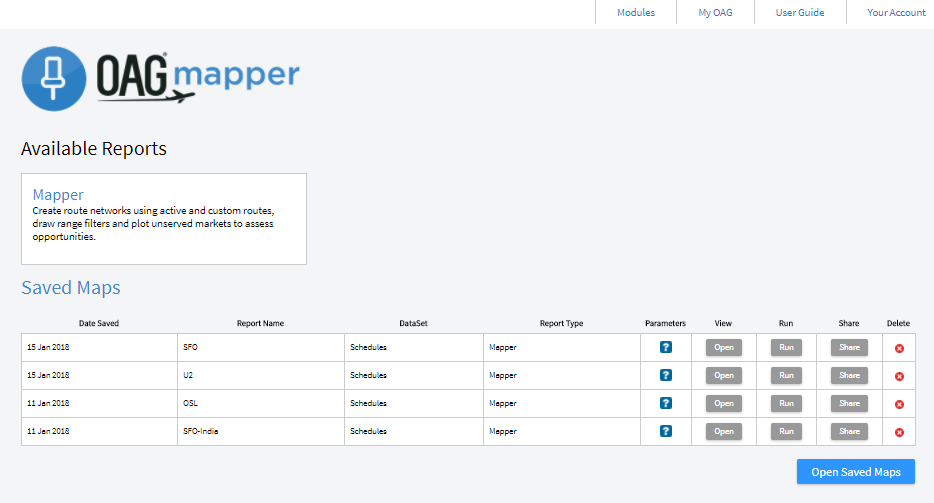Select the OSL report name cell
Image resolution: width=934 pixels, height=503 pixels.
[260, 403]
